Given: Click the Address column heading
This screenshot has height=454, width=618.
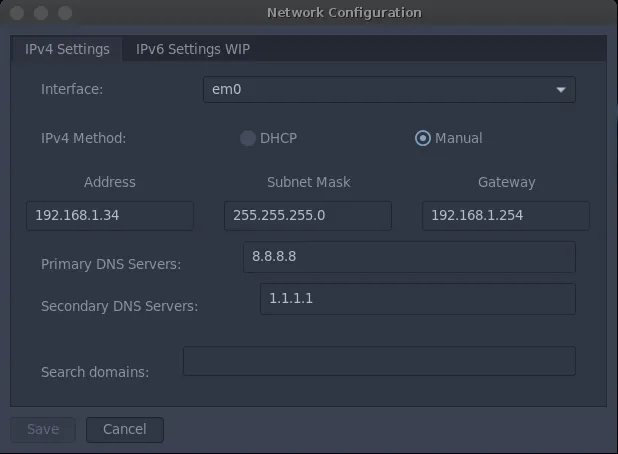Looking at the screenshot, I should (x=110, y=182).
